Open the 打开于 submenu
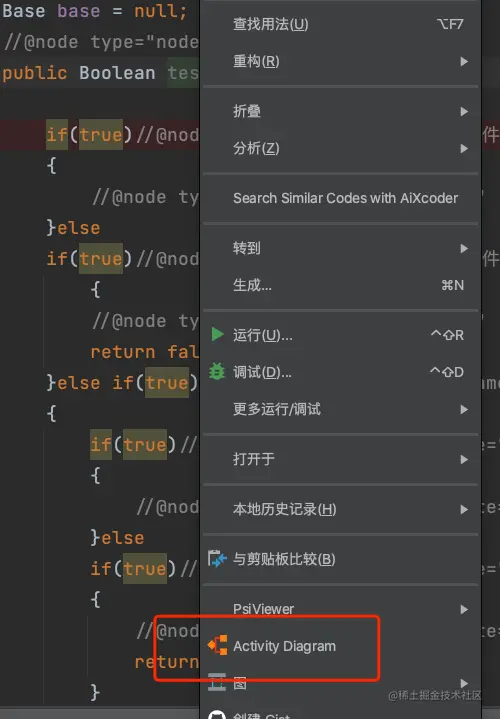Image resolution: width=500 pixels, height=719 pixels. point(340,459)
